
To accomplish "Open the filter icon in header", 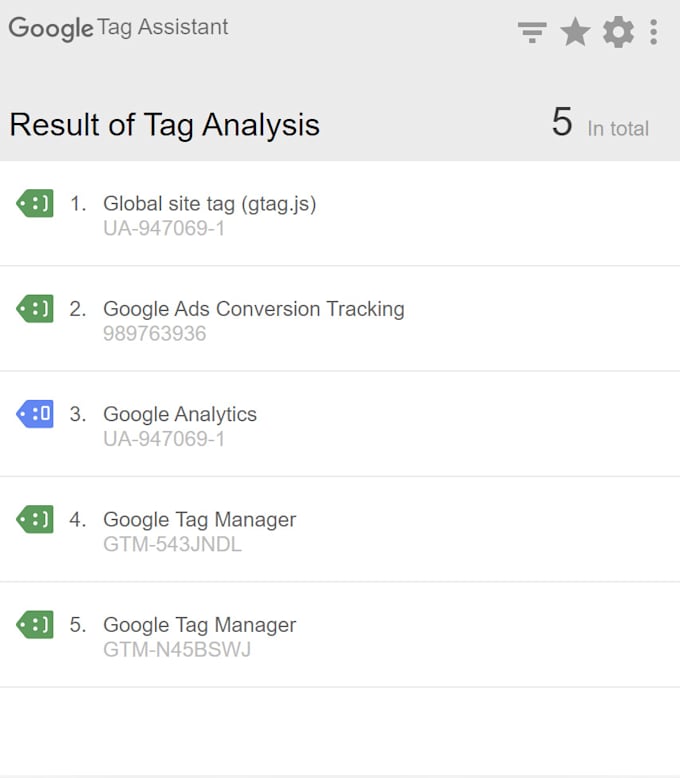I will 532,33.
